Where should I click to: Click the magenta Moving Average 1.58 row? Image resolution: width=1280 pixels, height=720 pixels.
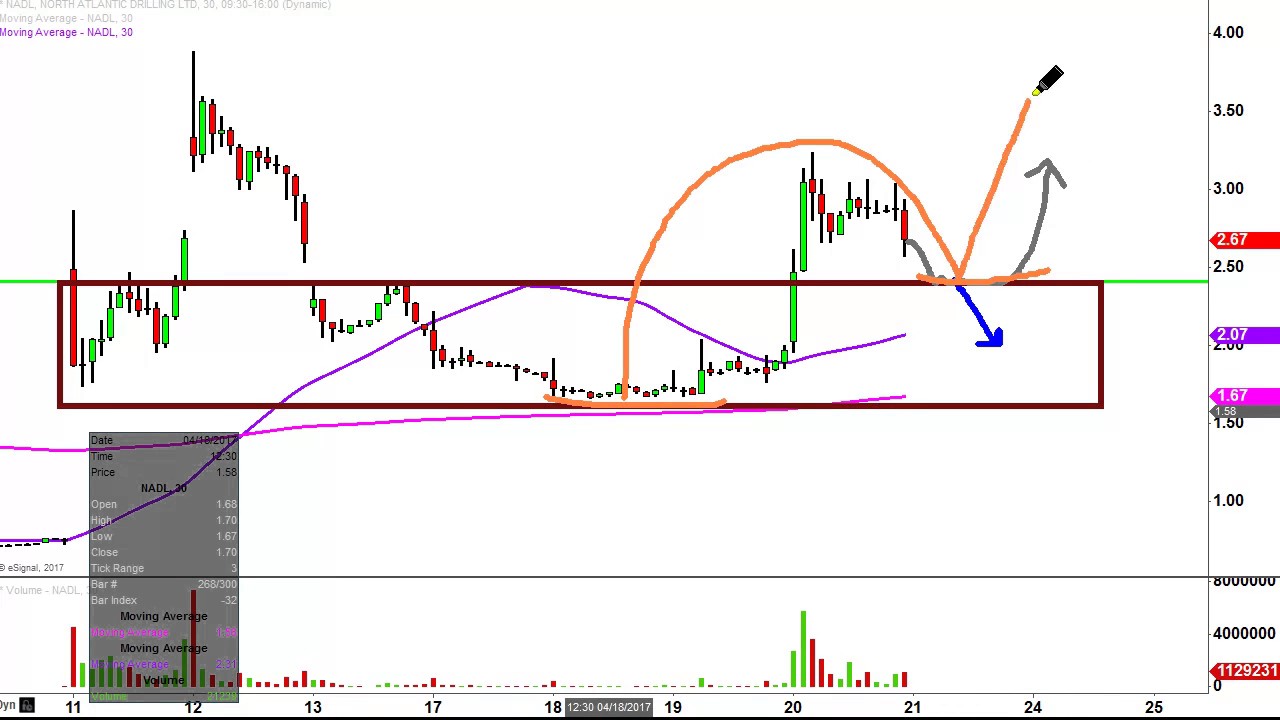pyautogui.click(x=164, y=632)
